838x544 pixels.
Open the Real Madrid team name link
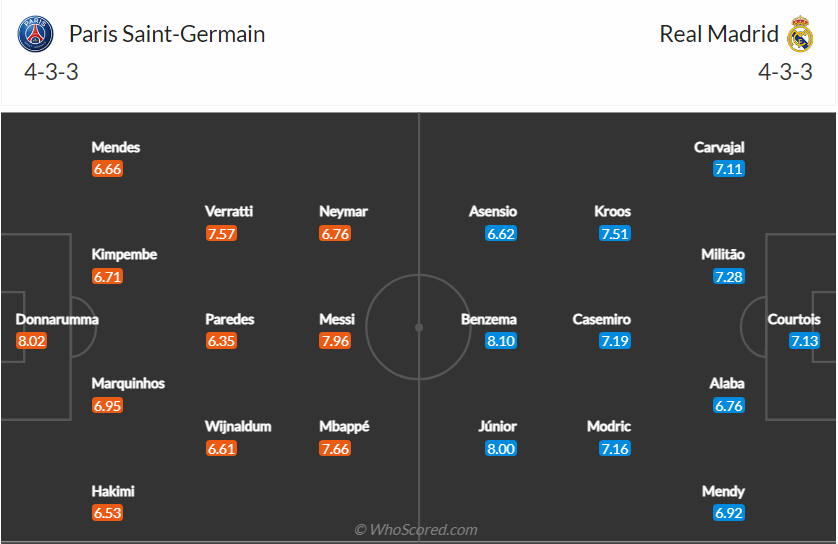click(x=719, y=34)
